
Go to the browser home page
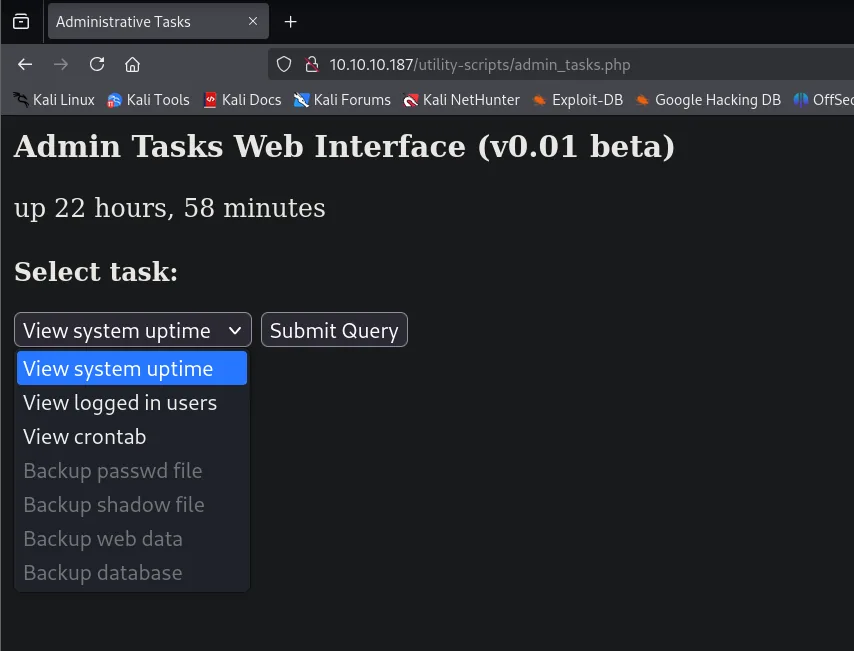[x=132, y=64]
